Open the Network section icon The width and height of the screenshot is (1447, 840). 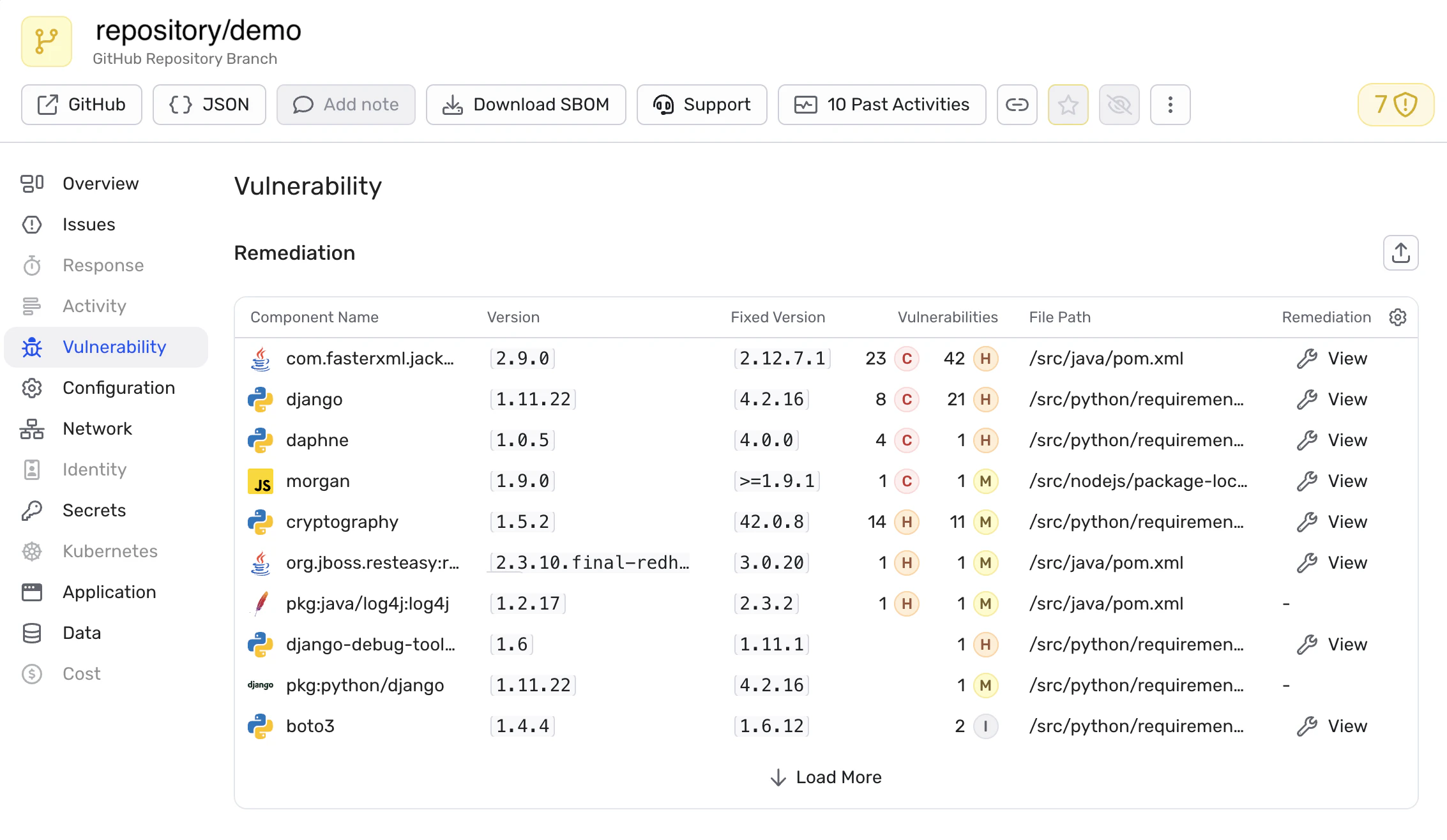32,429
